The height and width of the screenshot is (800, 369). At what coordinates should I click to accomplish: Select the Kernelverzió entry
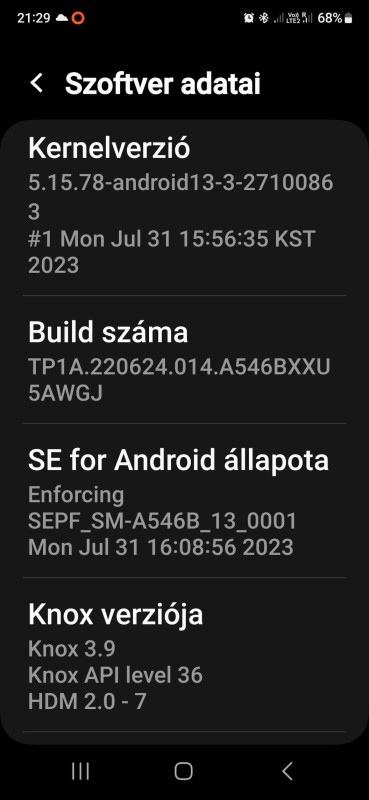point(184,209)
